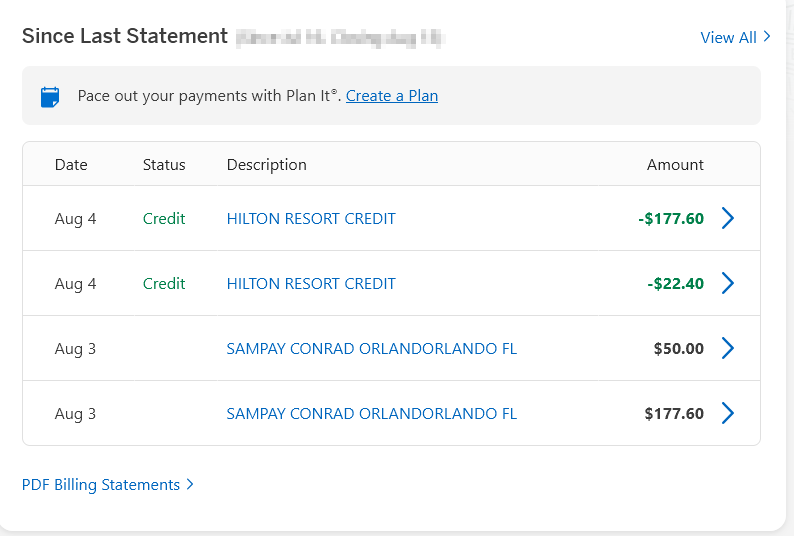794x536 pixels.
Task: Click the chevron after PDF Billing Statements
Action: pyautogui.click(x=190, y=484)
